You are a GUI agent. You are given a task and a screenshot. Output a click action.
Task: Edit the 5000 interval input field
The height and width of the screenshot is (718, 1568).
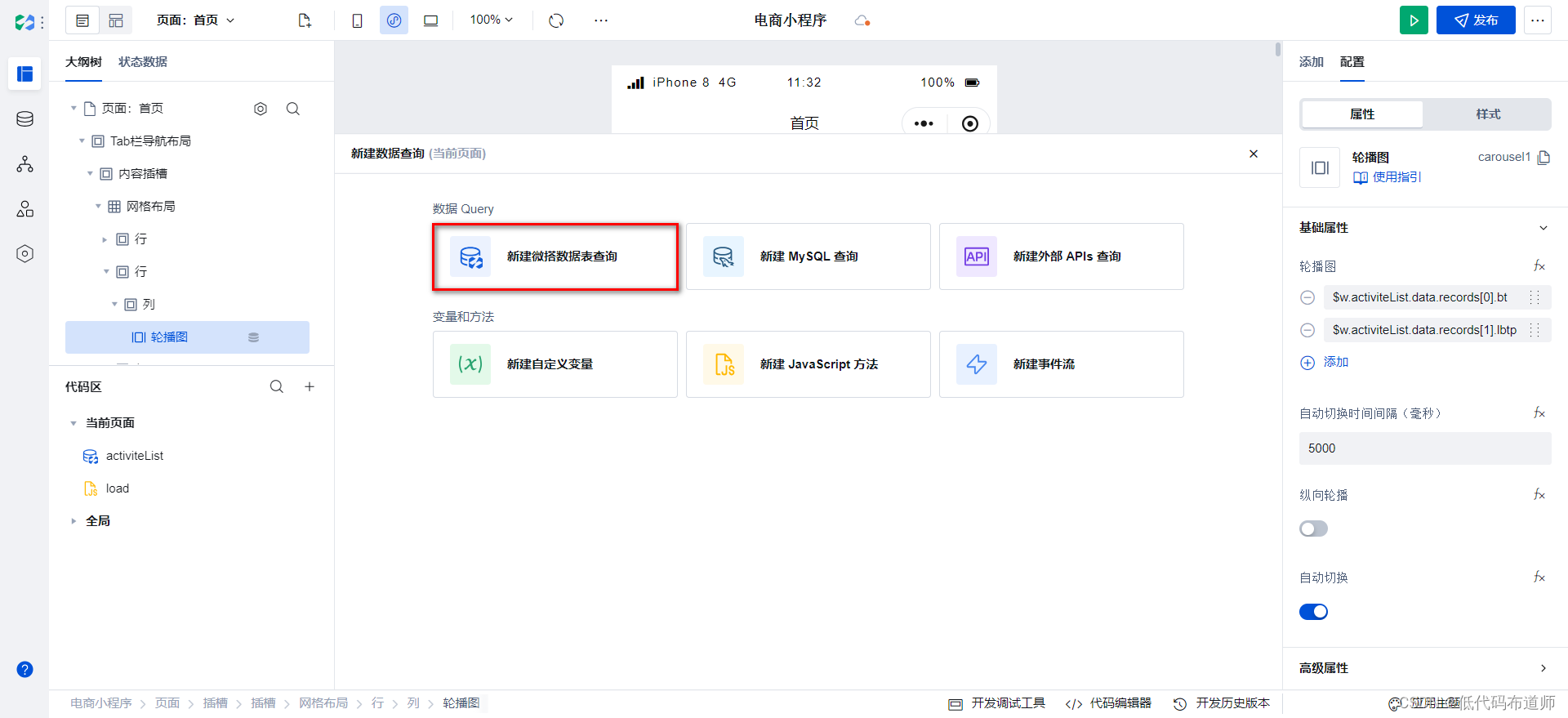[1425, 448]
